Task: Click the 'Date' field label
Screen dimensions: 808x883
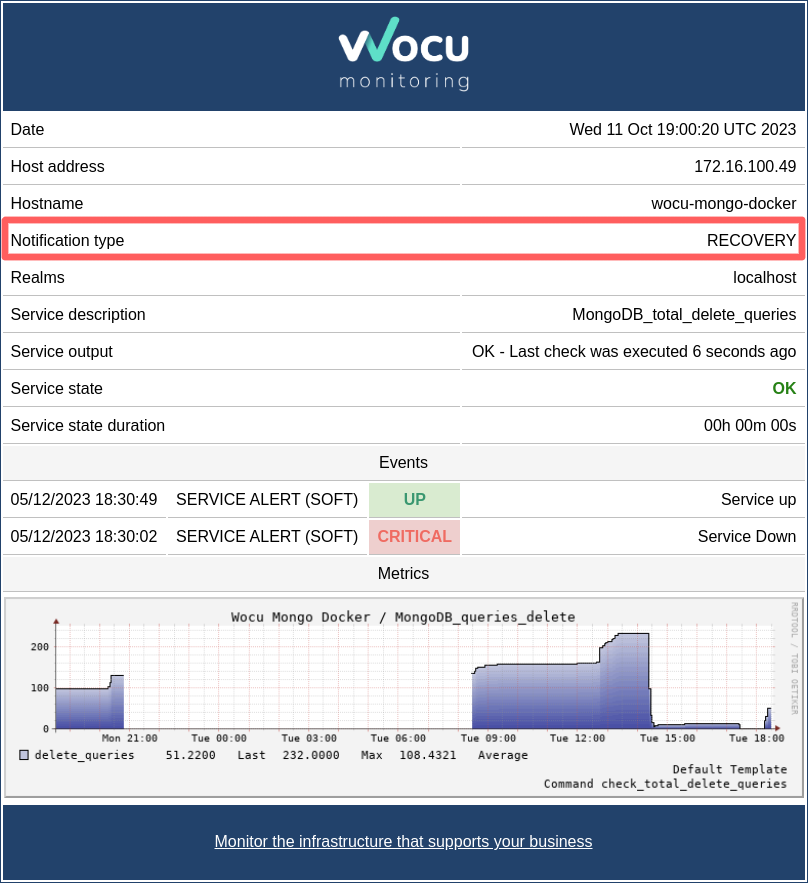Action: pyautogui.click(x=27, y=130)
